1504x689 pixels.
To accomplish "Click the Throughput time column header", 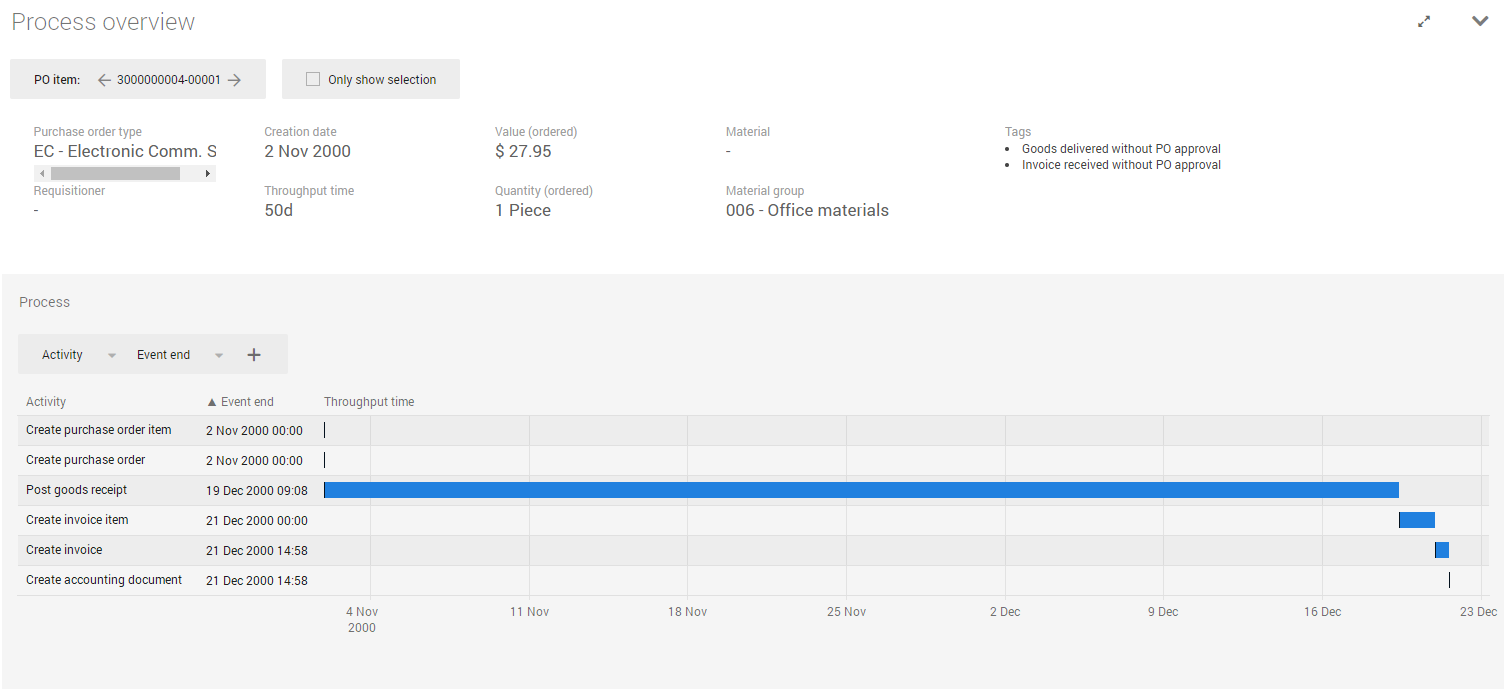I will point(369,402).
